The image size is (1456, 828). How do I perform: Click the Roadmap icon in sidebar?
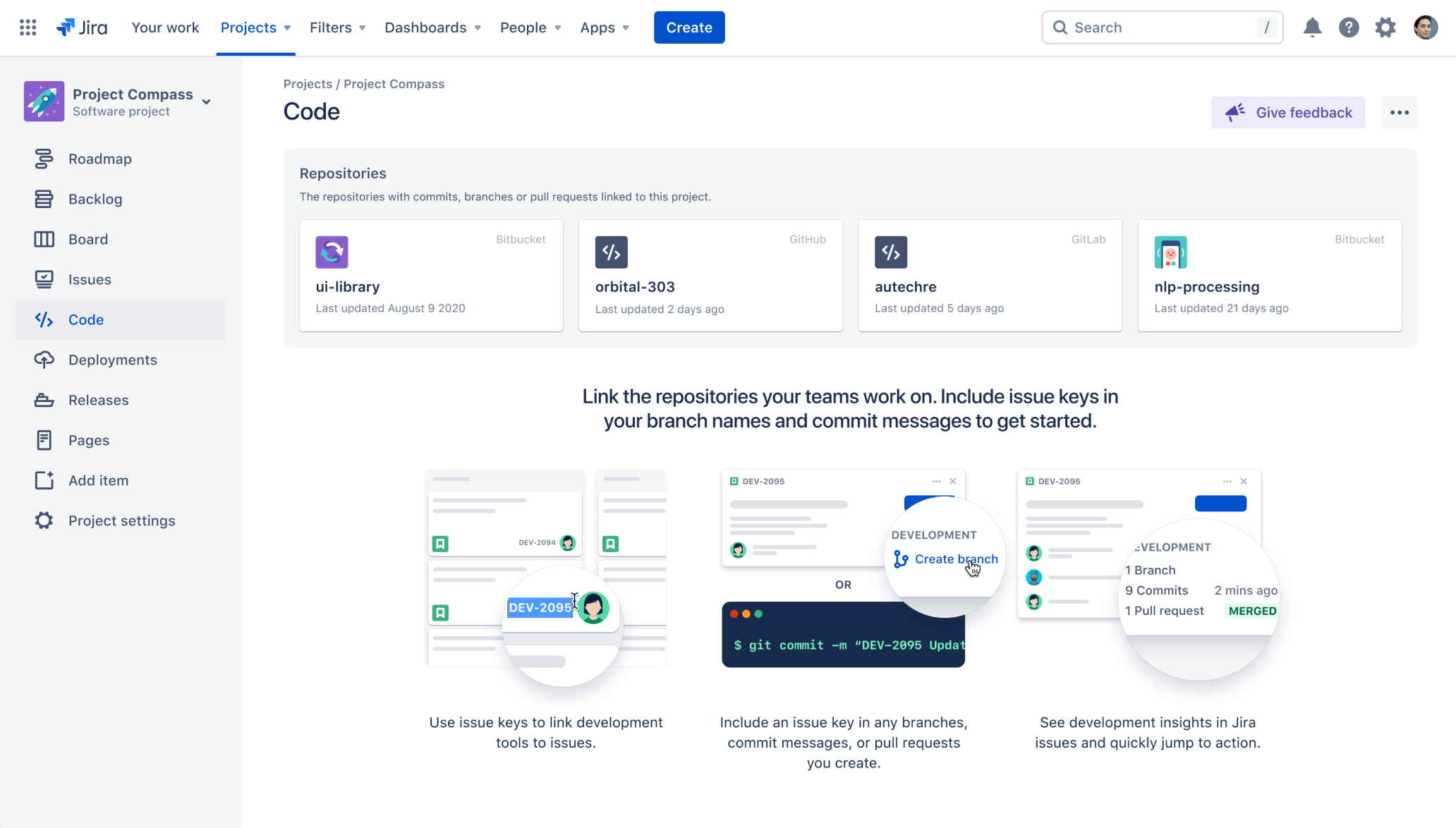pyautogui.click(x=44, y=159)
